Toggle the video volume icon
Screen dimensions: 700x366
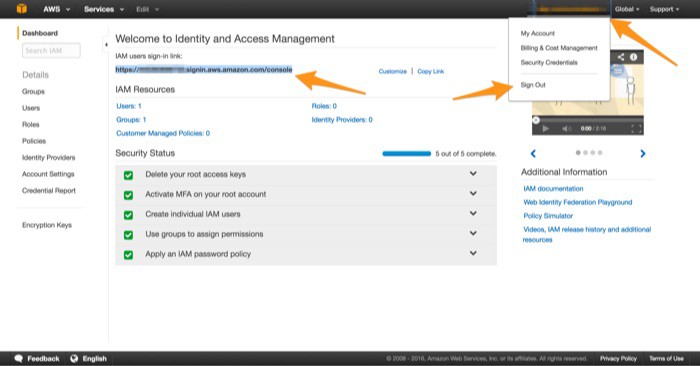pyautogui.click(x=567, y=129)
